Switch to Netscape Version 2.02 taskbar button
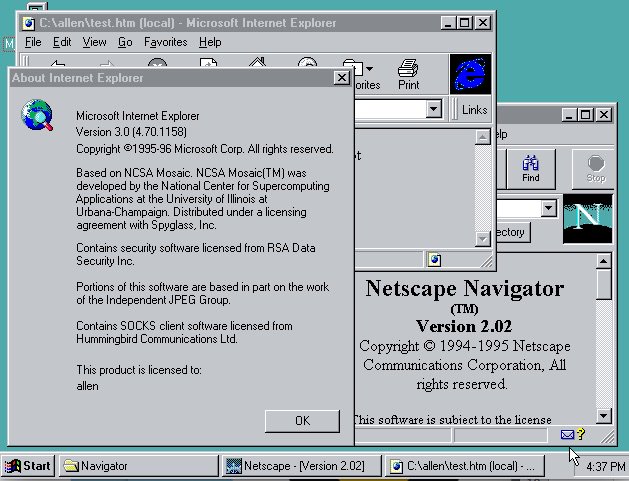629x481 pixels. click(301, 466)
